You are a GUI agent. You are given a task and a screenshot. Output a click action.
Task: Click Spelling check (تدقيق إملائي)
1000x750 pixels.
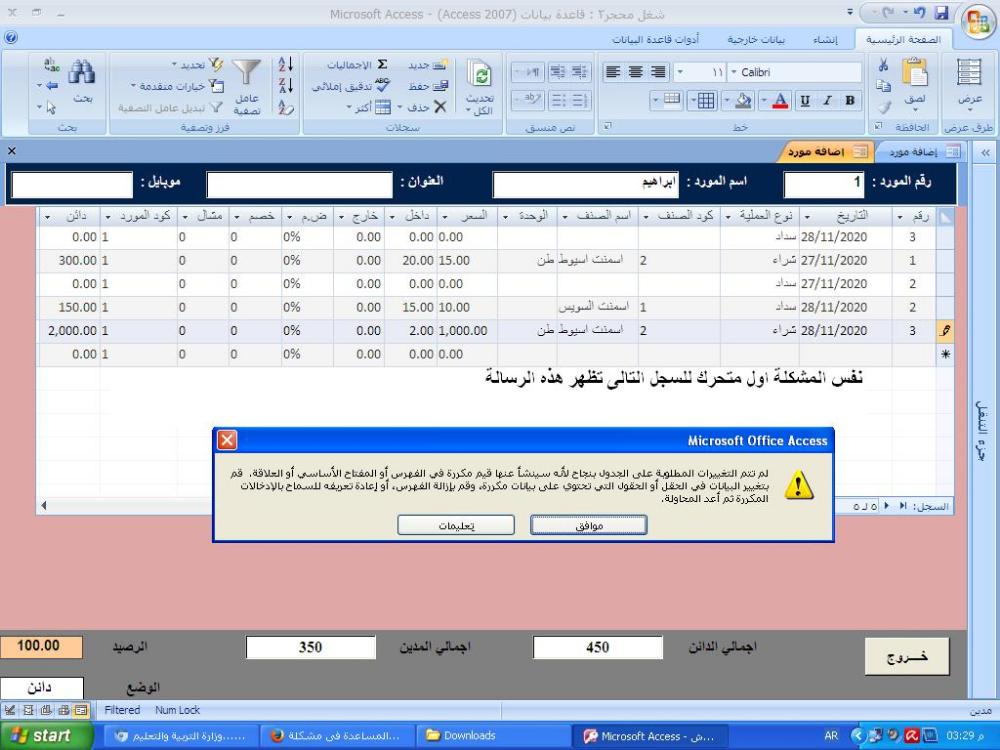[x=351, y=86]
